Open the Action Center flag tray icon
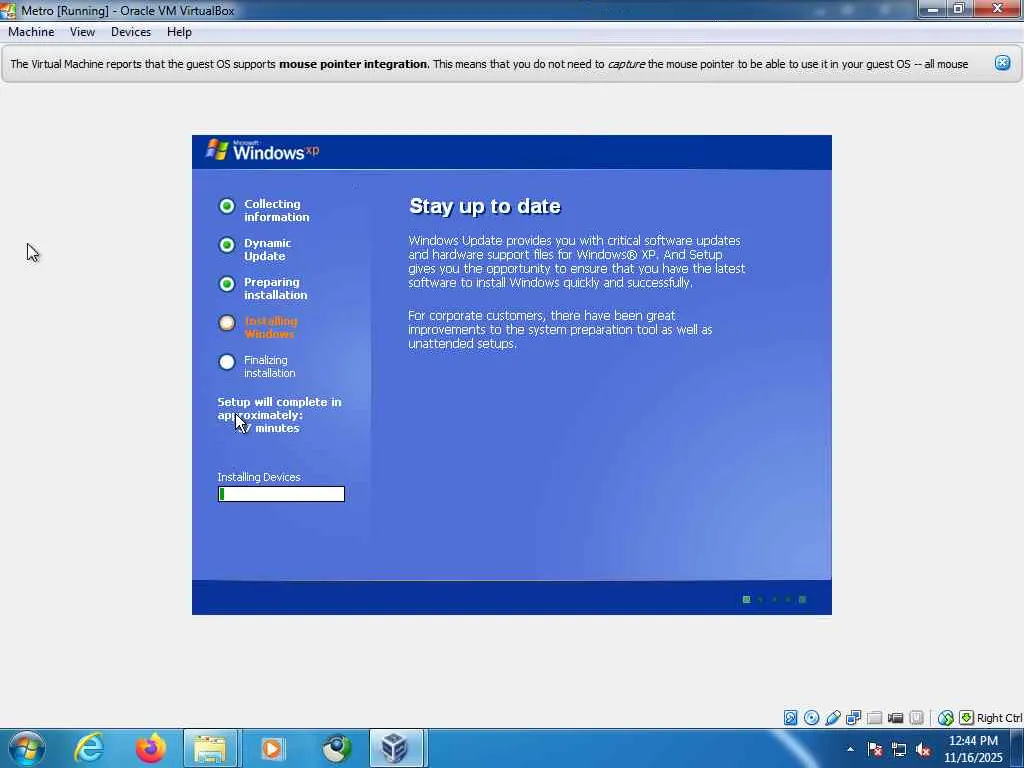 pos(874,749)
